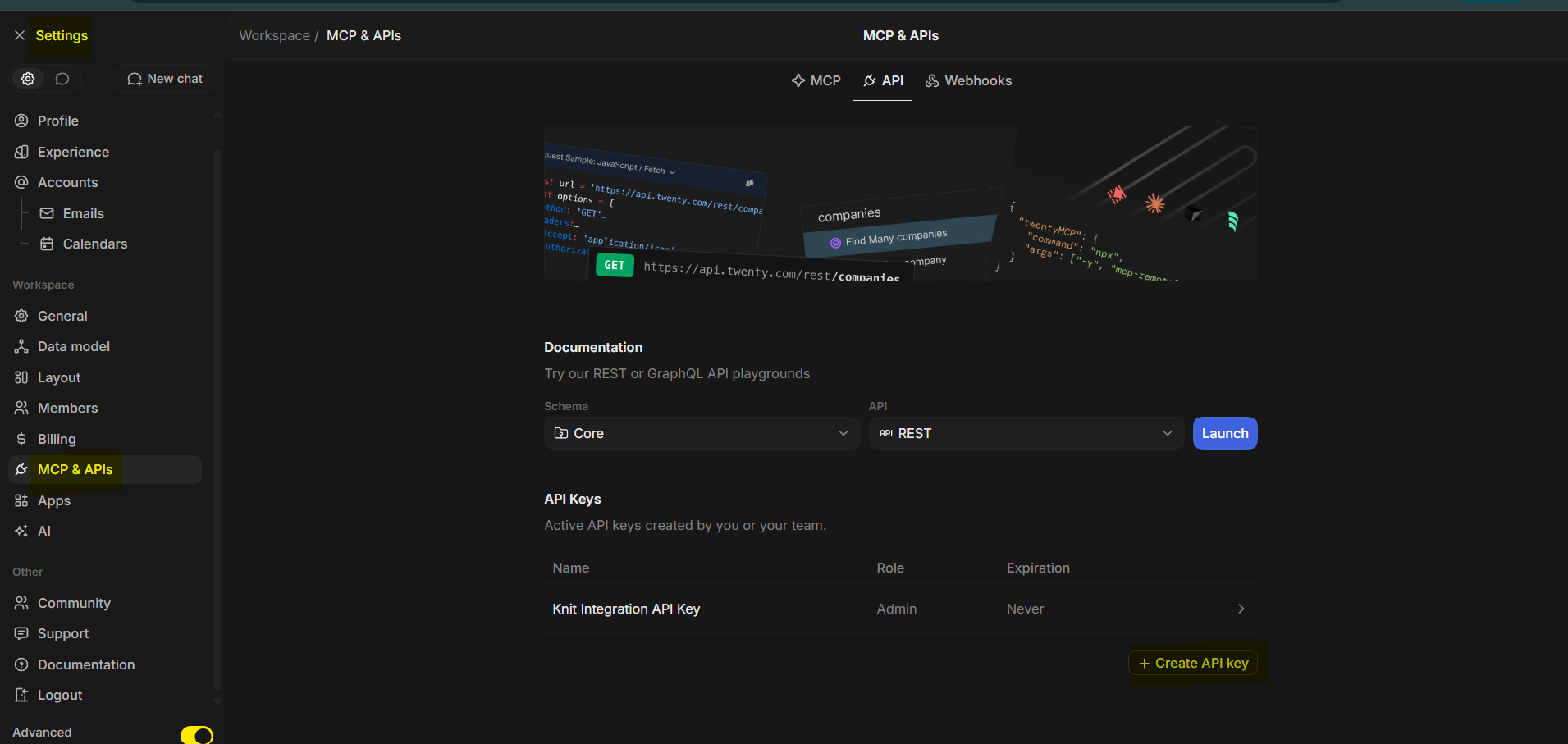This screenshot has height=744, width=1568.
Task: Launch the API playground
Action: [1225, 433]
